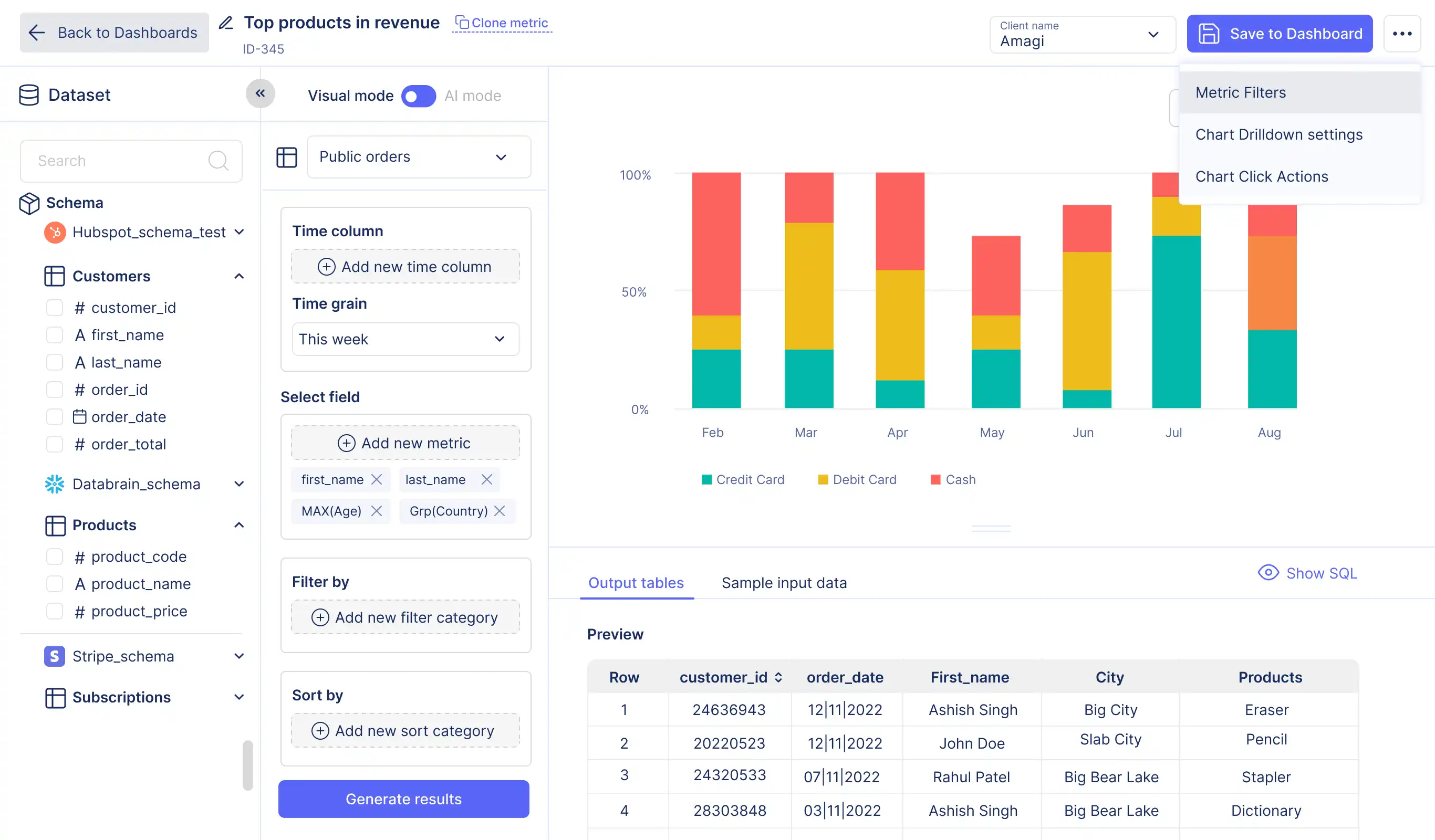Click the Hubspot schema logo icon
1435x840 pixels.
55,232
